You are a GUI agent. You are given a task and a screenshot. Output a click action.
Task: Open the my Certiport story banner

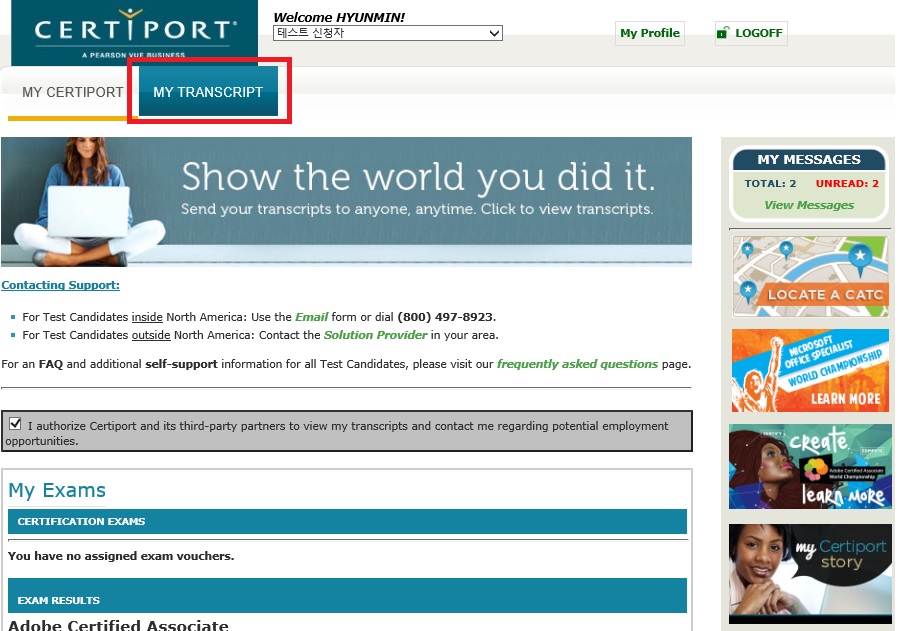(810, 573)
